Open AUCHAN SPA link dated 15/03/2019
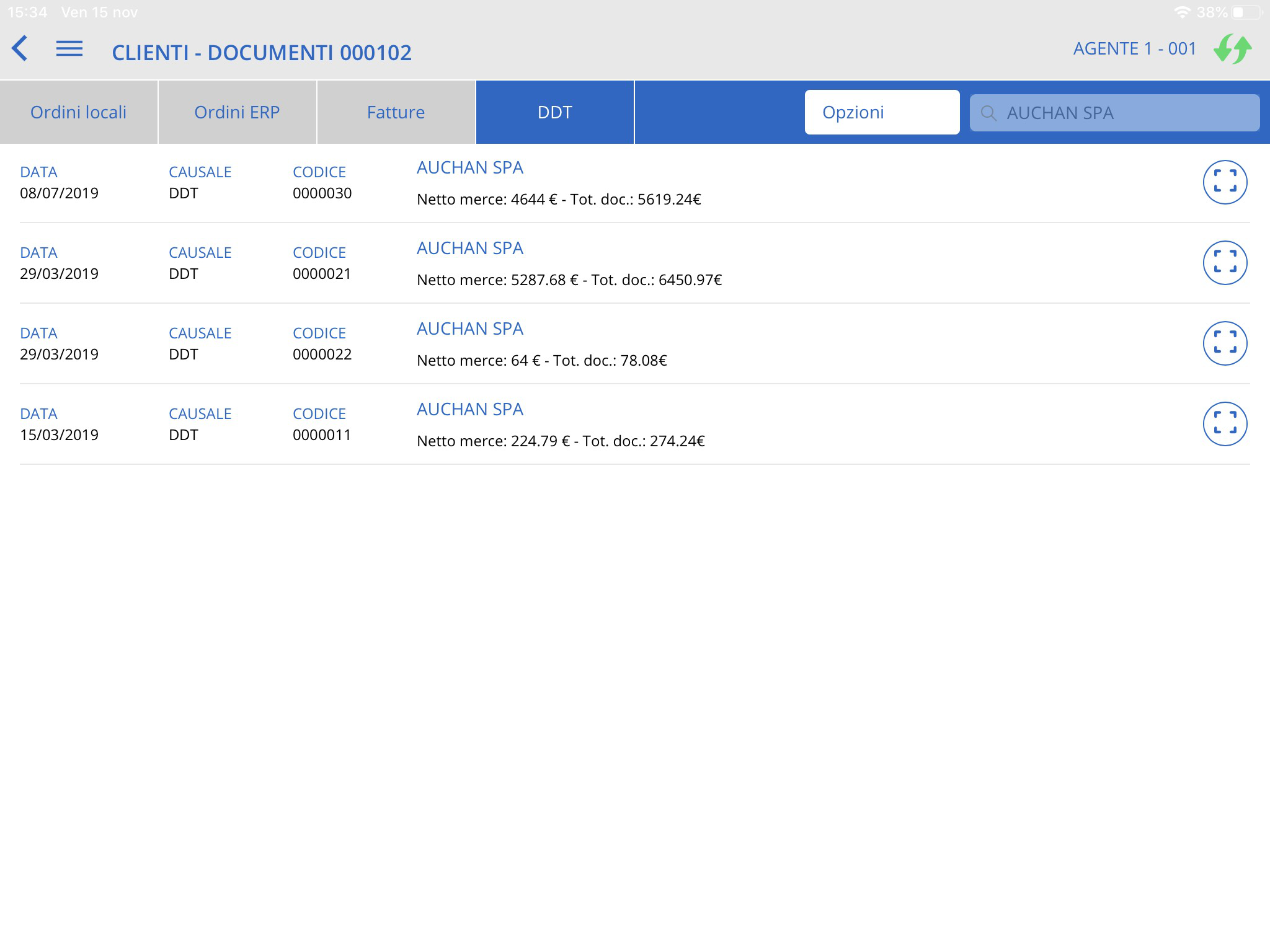1270x952 pixels. (x=469, y=409)
